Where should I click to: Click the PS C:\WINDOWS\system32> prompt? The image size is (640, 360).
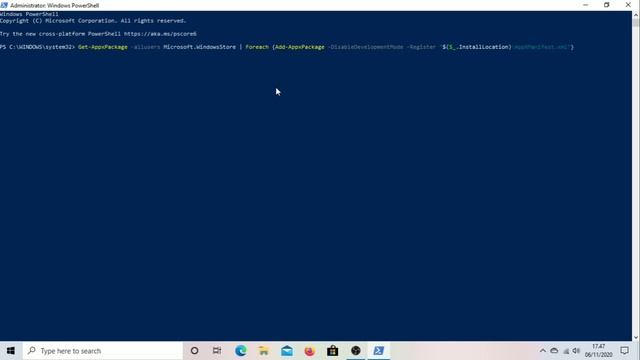point(37,47)
